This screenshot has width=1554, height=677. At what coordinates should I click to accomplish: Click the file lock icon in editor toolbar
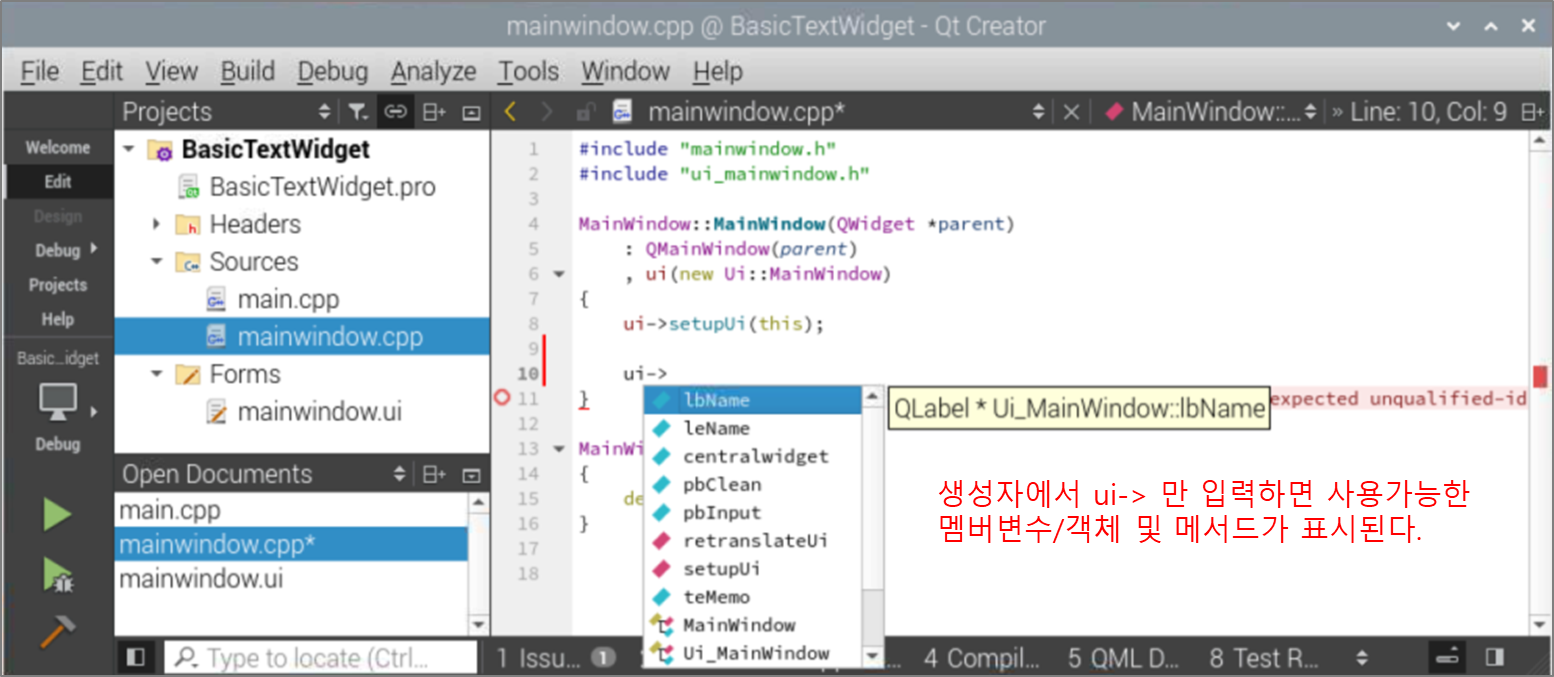(588, 112)
